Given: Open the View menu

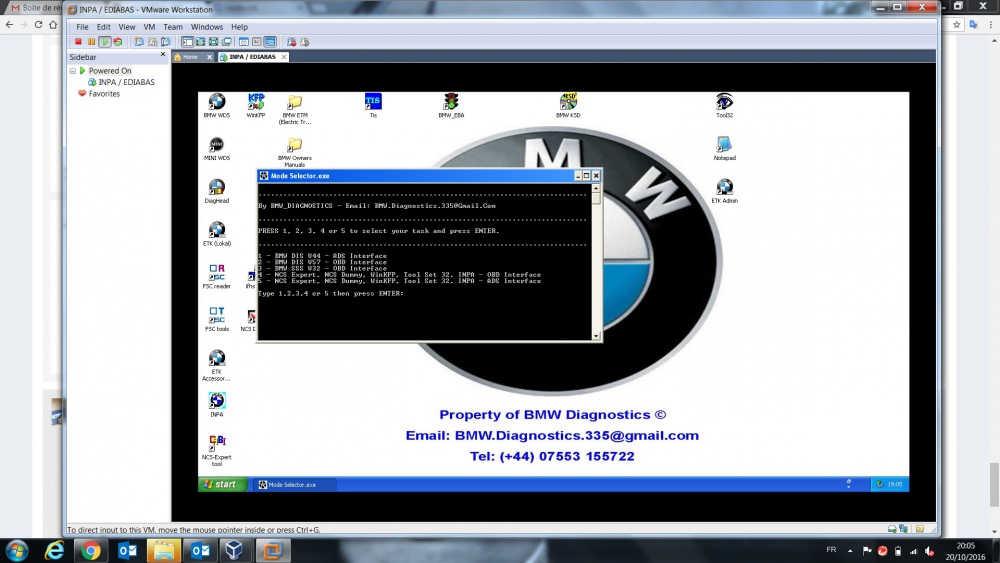Looking at the screenshot, I should [x=126, y=27].
